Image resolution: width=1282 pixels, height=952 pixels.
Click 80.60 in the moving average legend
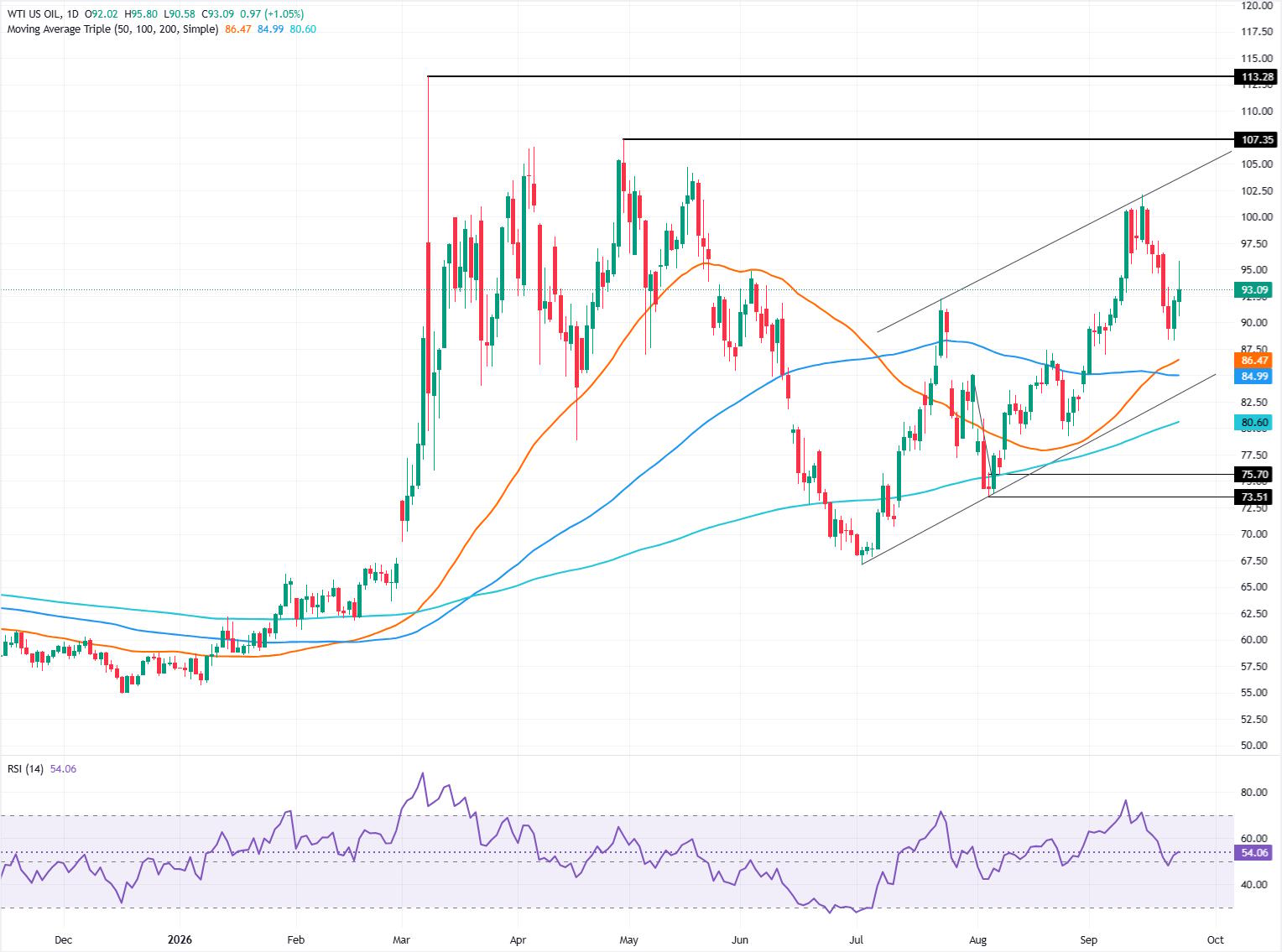click(x=302, y=29)
